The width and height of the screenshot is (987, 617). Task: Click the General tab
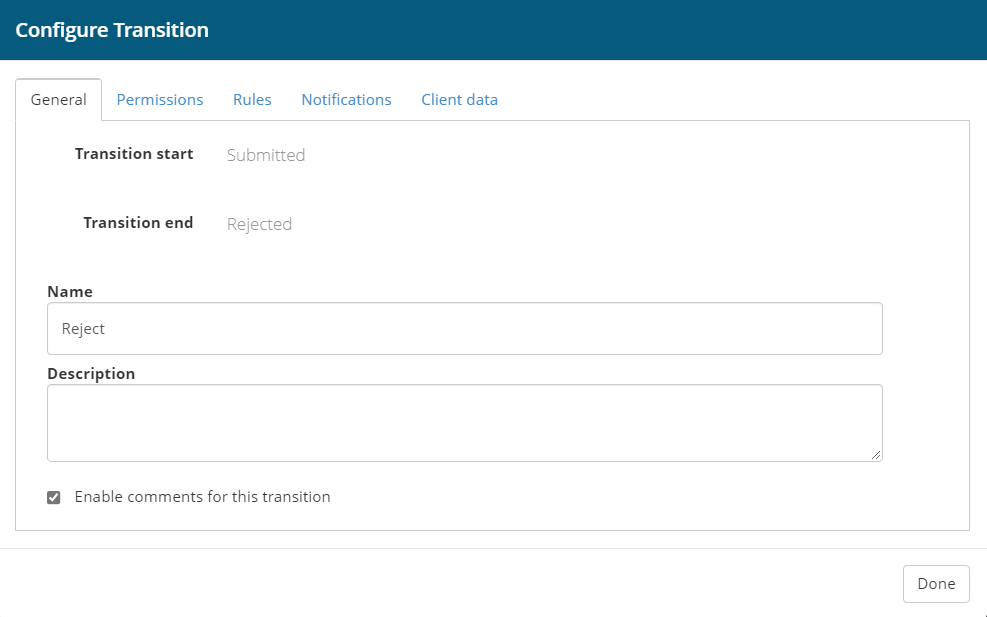(x=58, y=100)
